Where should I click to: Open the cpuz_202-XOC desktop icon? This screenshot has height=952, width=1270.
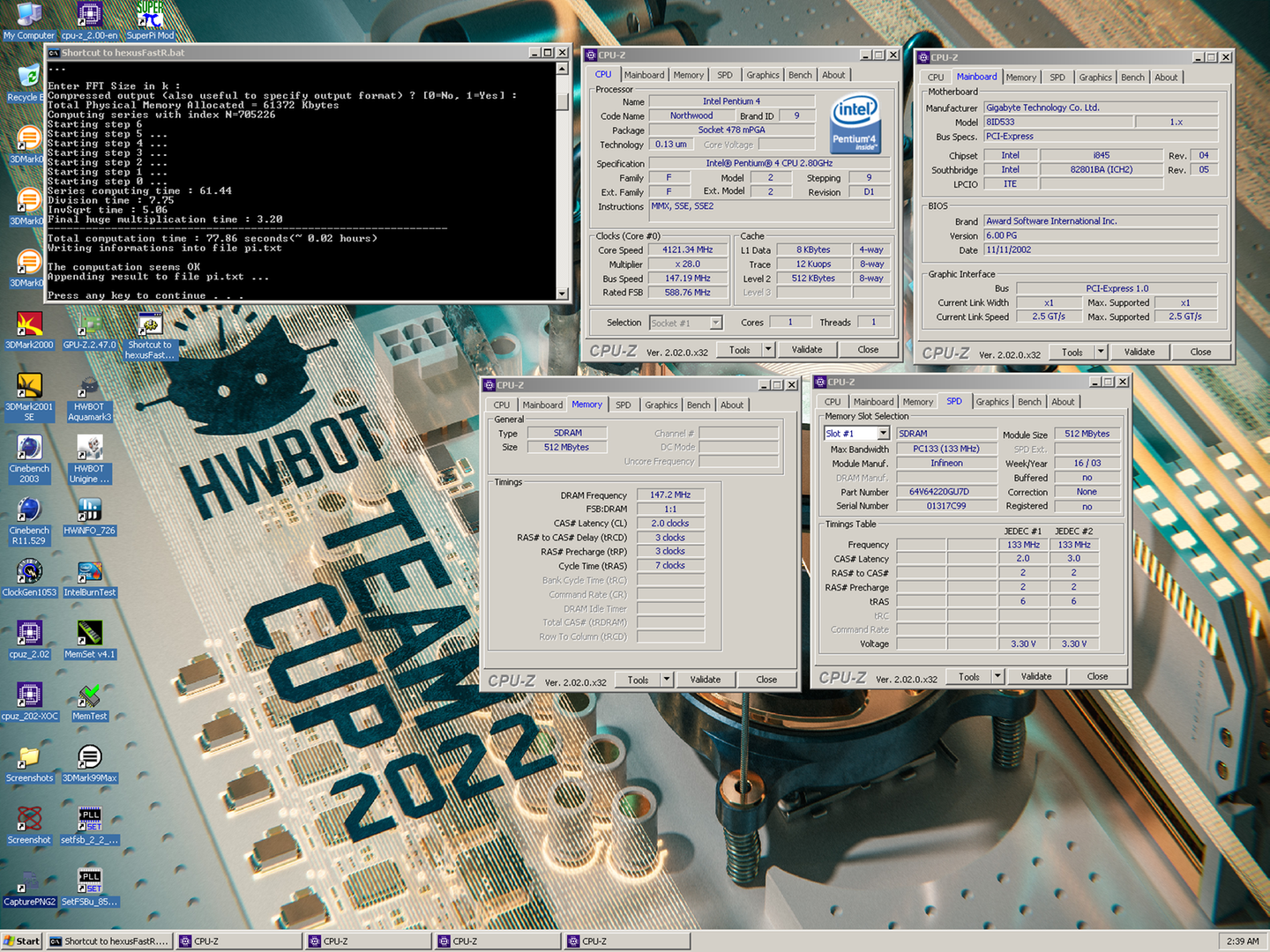[29, 701]
